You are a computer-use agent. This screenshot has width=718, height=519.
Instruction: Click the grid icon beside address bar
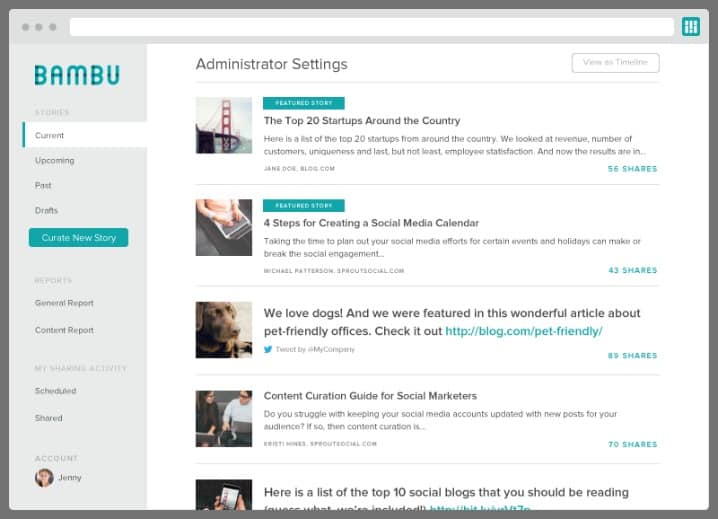pos(690,27)
